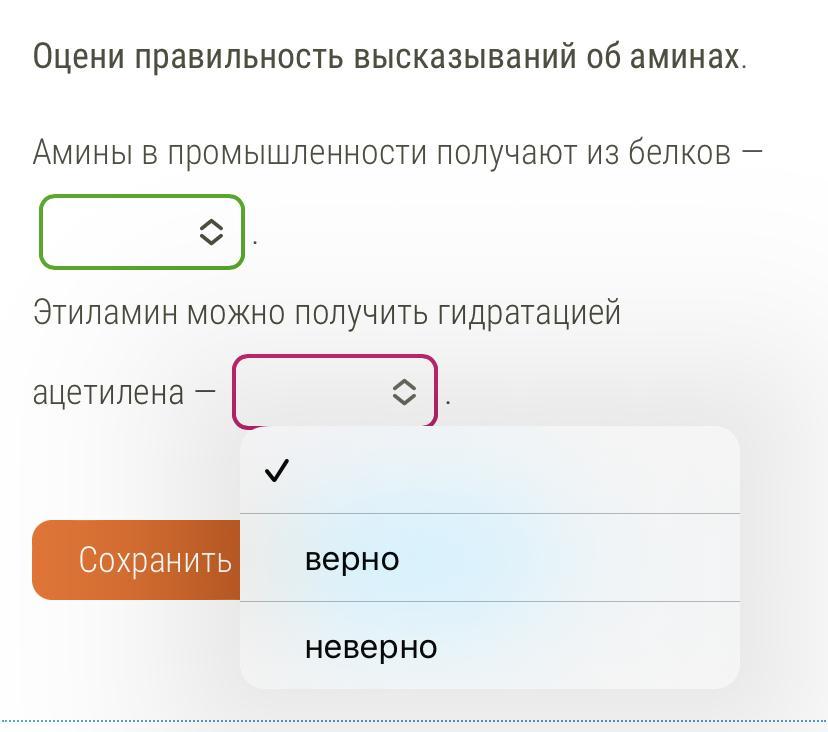
Task: Open the magenta-bordered dropdown after ацетилена
Action: click(x=335, y=391)
